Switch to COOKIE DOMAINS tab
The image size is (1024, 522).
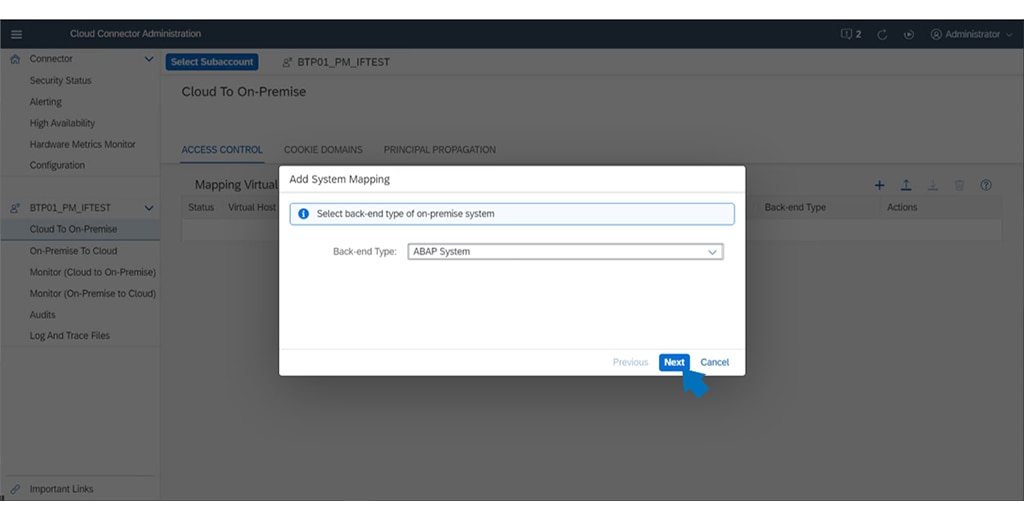coord(323,150)
